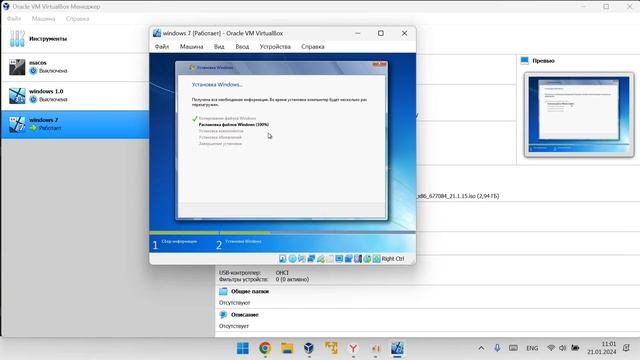Click the Инструменты tools icon in Manager
This screenshot has width=640, height=360.
pyautogui.click(x=17, y=39)
